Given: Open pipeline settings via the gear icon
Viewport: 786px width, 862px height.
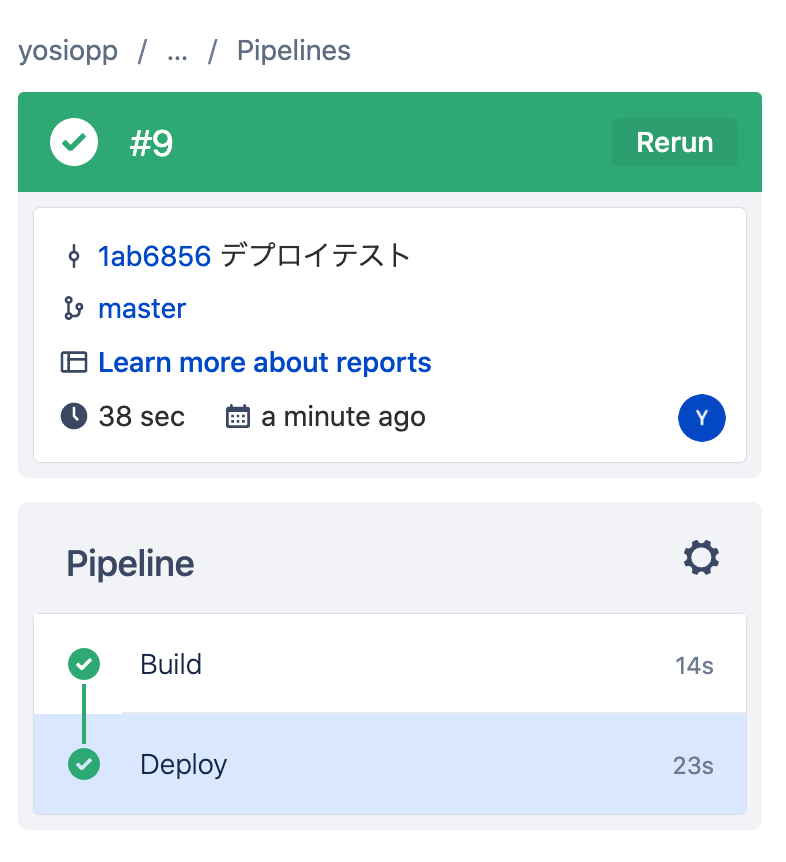Looking at the screenshot, I should tap(701, 558).
